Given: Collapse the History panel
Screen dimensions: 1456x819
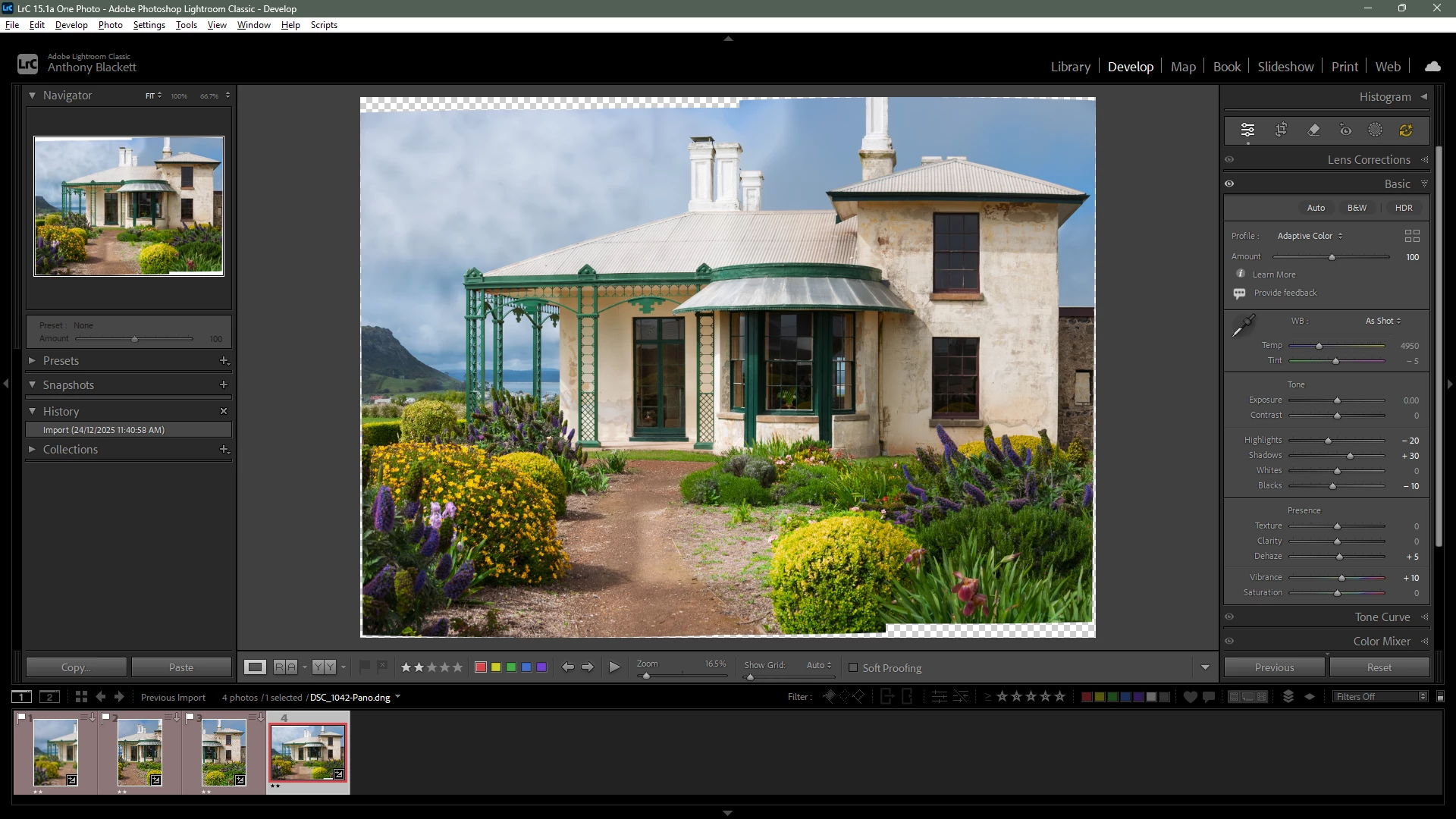Looking at the screenshot, I should click(x=32, y=411).
